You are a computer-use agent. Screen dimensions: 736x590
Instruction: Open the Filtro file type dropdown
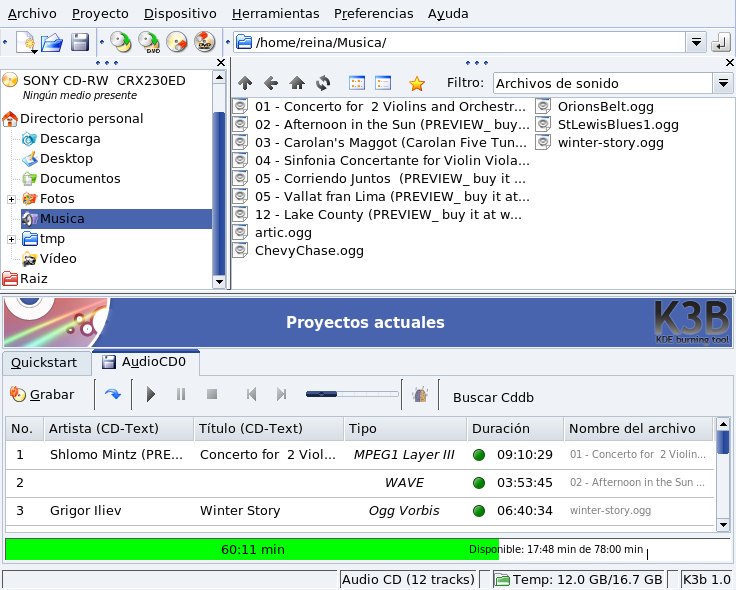pyautogui.click(x=723, y=84)
